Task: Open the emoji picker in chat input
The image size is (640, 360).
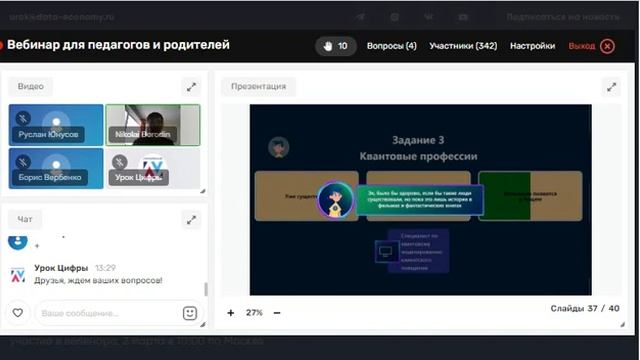Action: (190, 313)
